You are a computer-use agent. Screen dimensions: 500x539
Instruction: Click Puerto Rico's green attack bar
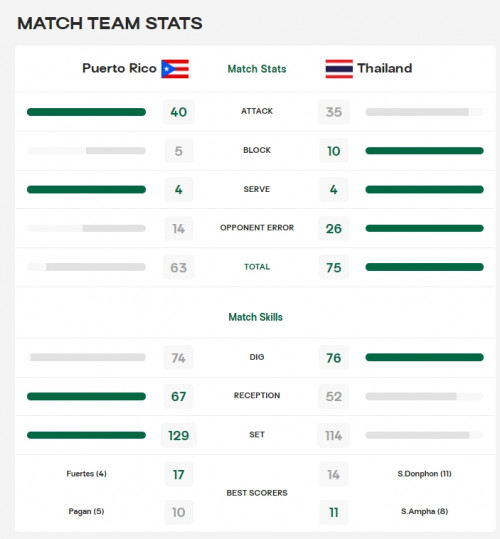tap(86, 112)
